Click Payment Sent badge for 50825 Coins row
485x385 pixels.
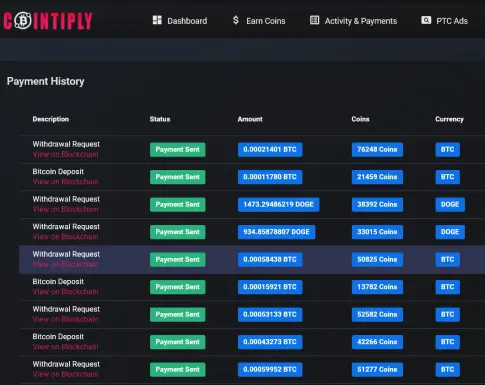[x=178, y=260]
